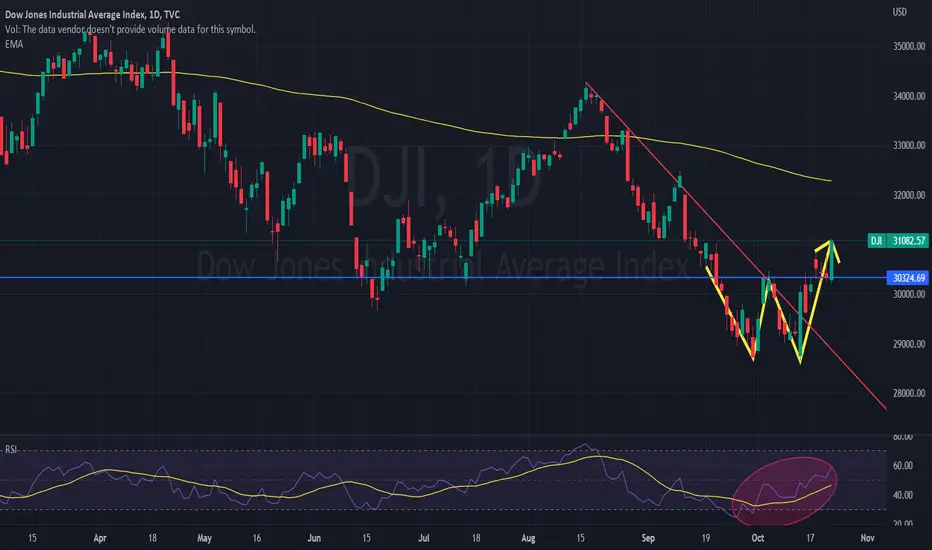The width and height of the screenshot is (932, 550).
Task: Select the yellow EMA curve on price chart
Action: pyautogui.click(x=416, y=119)
